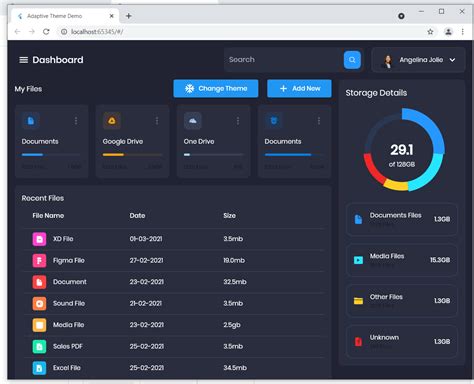Image resolution: width=474 pixels, height=384 pixels.
Task: Open the One Drive card three-dot menu
Action: pos(238,121)
